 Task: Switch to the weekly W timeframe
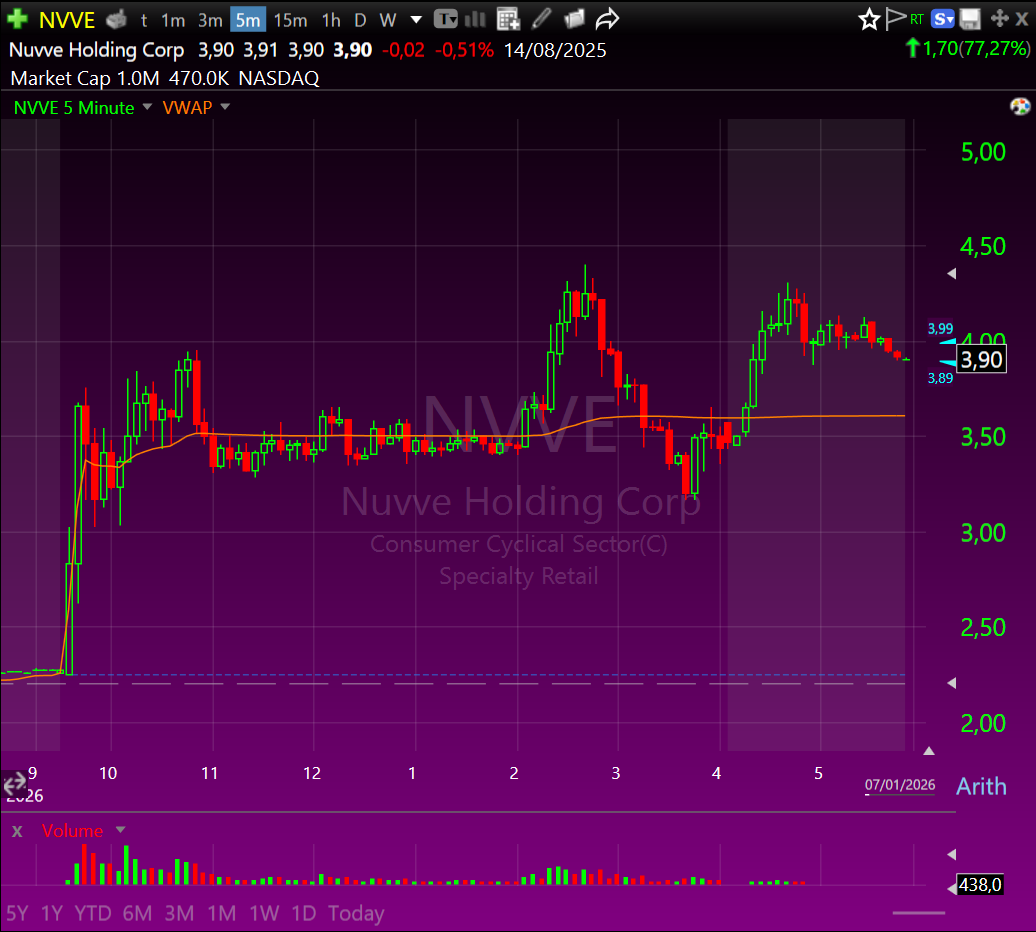(388, 20)
